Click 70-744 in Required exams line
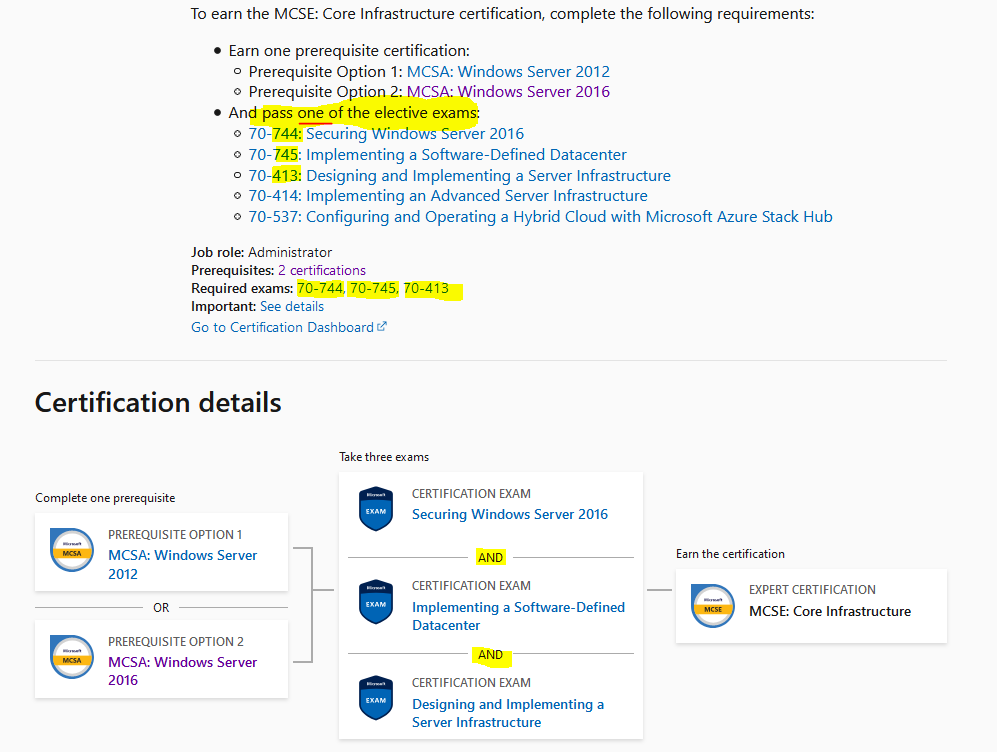This screenshot has height=752, width=997. 320,289
